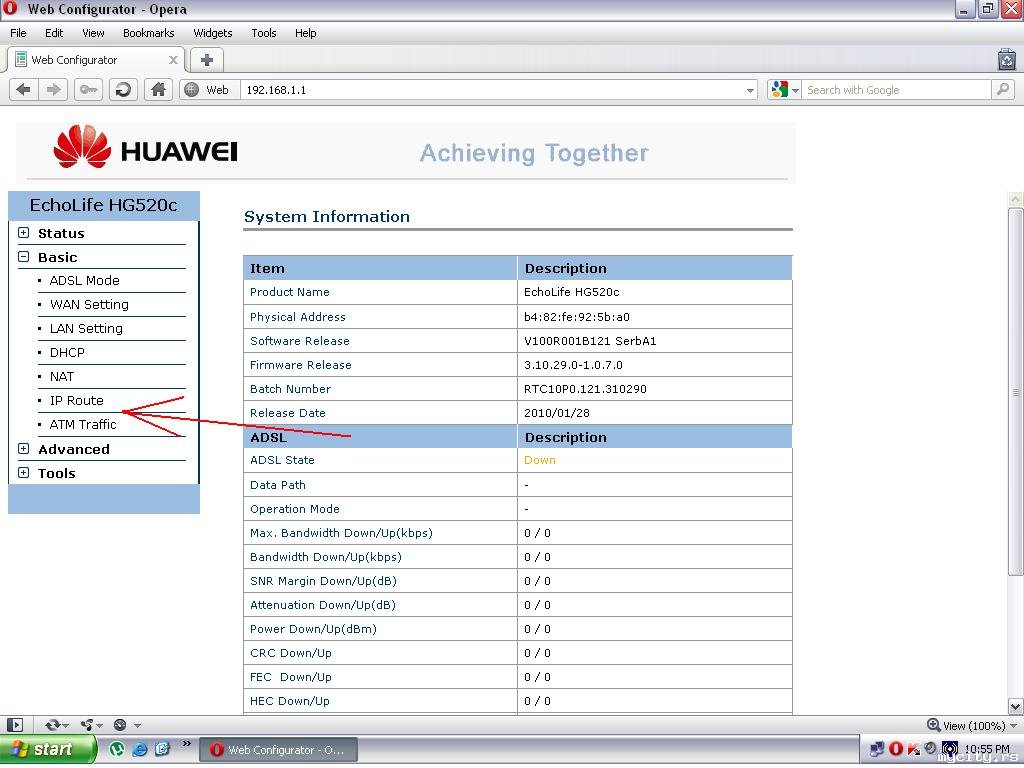Switch to Web Configurator taskbar button
The width and height of the screenshot is (1024, 768).
[278, 750]
